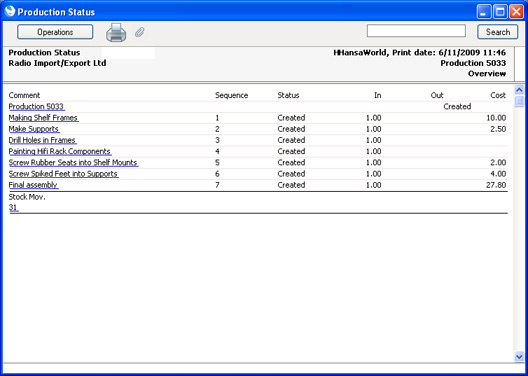Click the scrollbar up arrow
The height and width of the screenshot is (376, 528).
click(519, 90)
